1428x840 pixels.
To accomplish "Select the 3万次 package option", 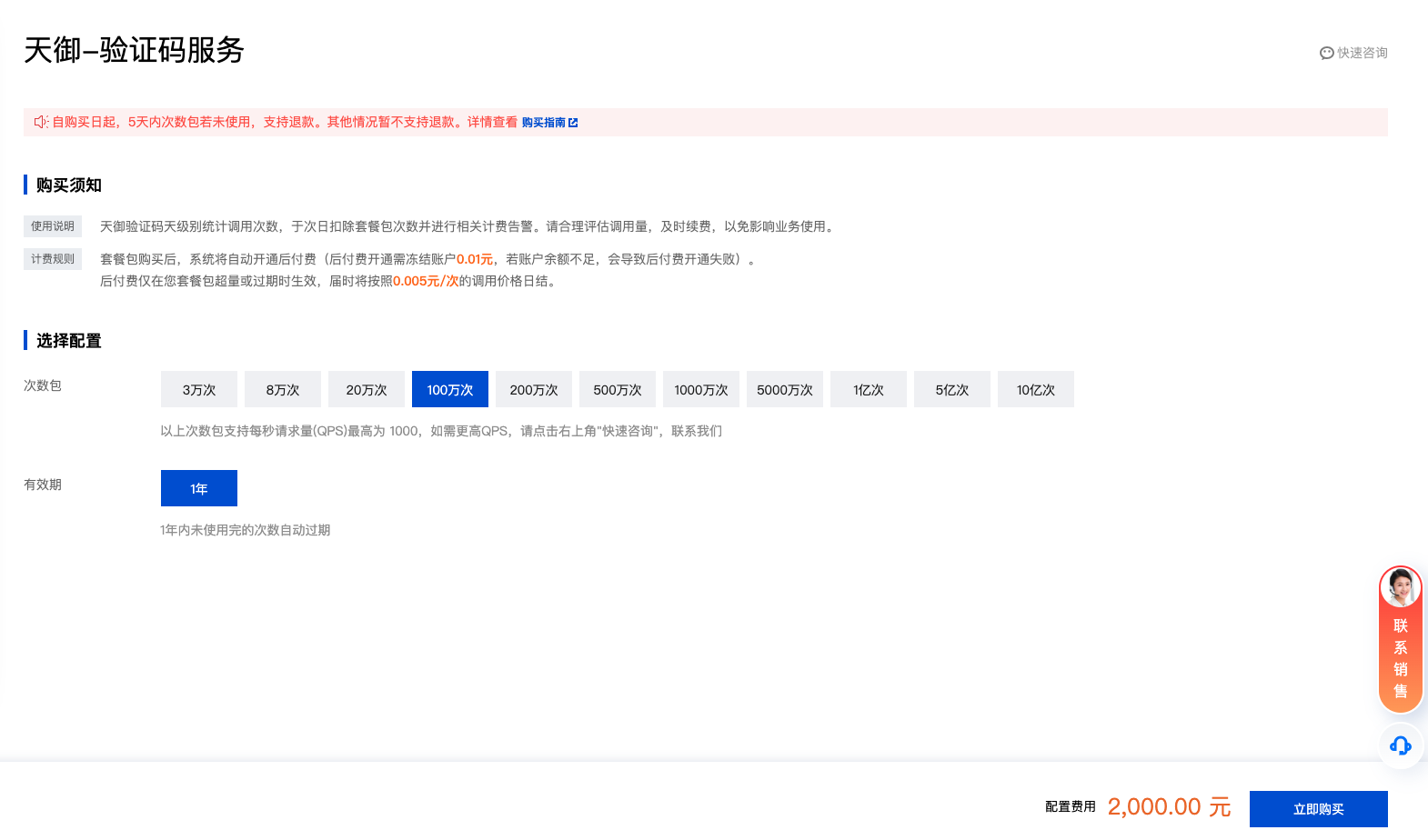I will (x=199, y=389).
